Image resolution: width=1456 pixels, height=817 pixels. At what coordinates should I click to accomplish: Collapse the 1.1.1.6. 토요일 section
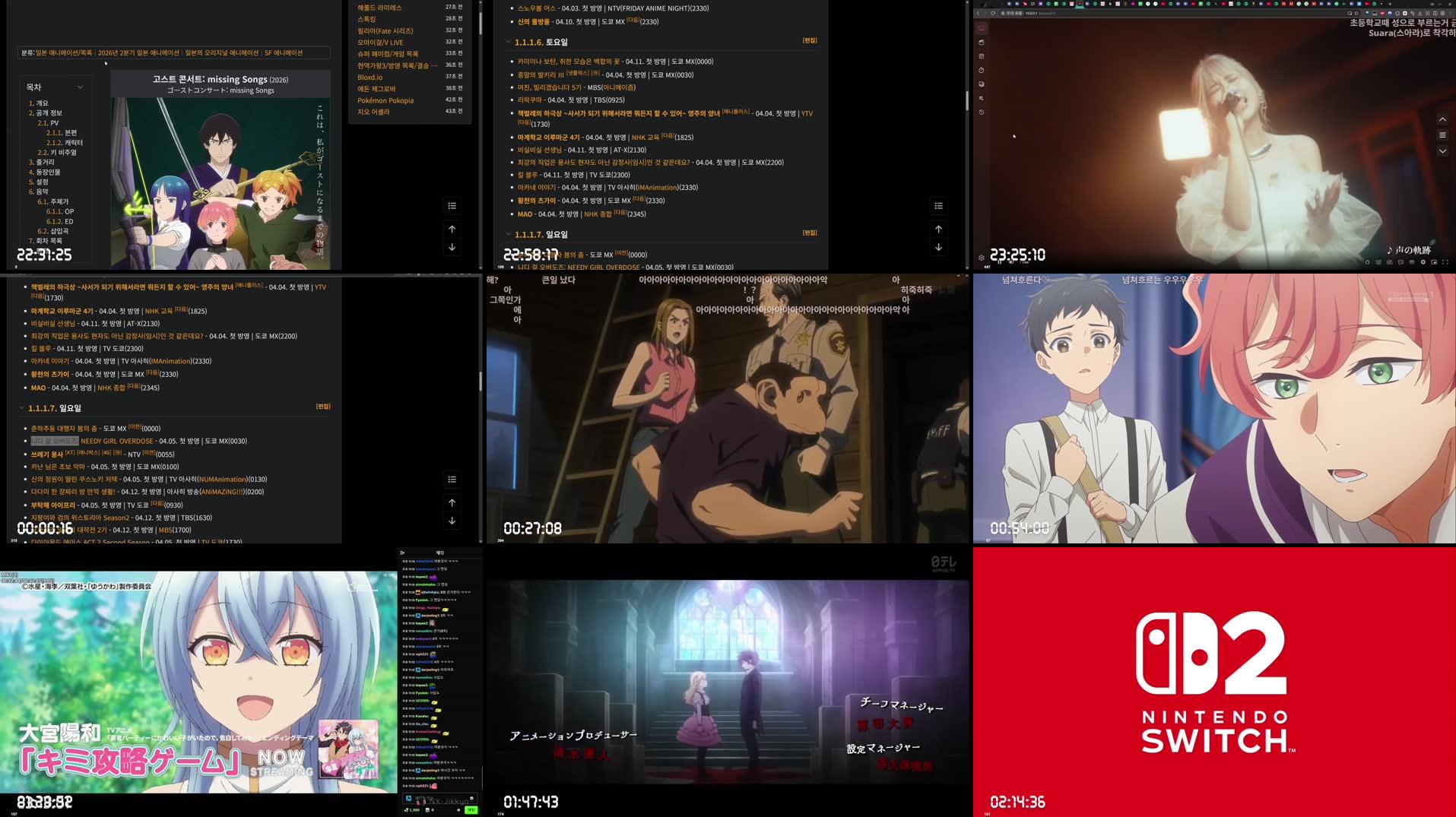click(507, 40)
